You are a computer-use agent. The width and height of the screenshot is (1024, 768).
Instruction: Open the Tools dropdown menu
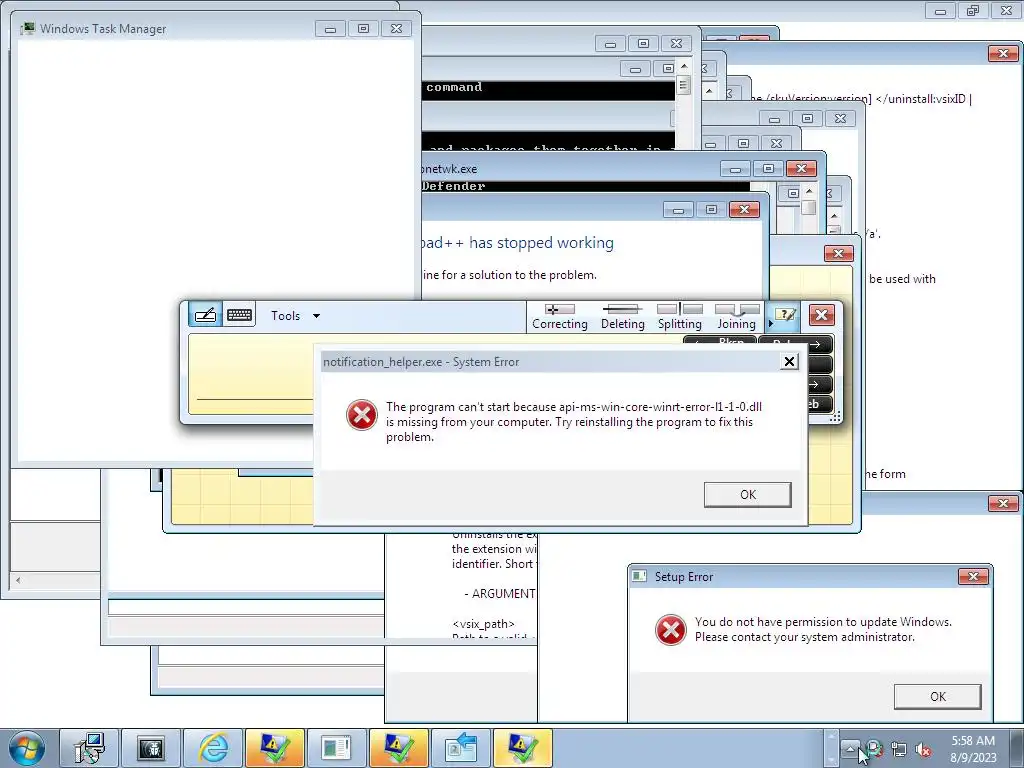(x=295, y=315)
